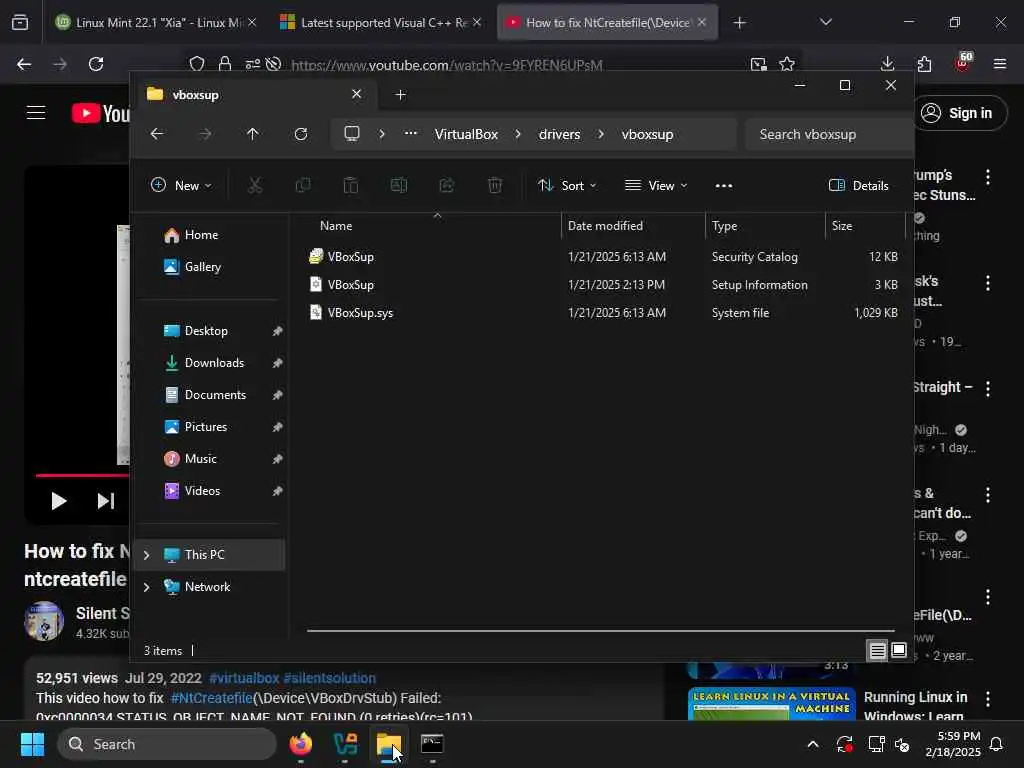This screenshot has width=1024, height=768.
Task: Open the notifications bell in taskbar
Action: 997,744
